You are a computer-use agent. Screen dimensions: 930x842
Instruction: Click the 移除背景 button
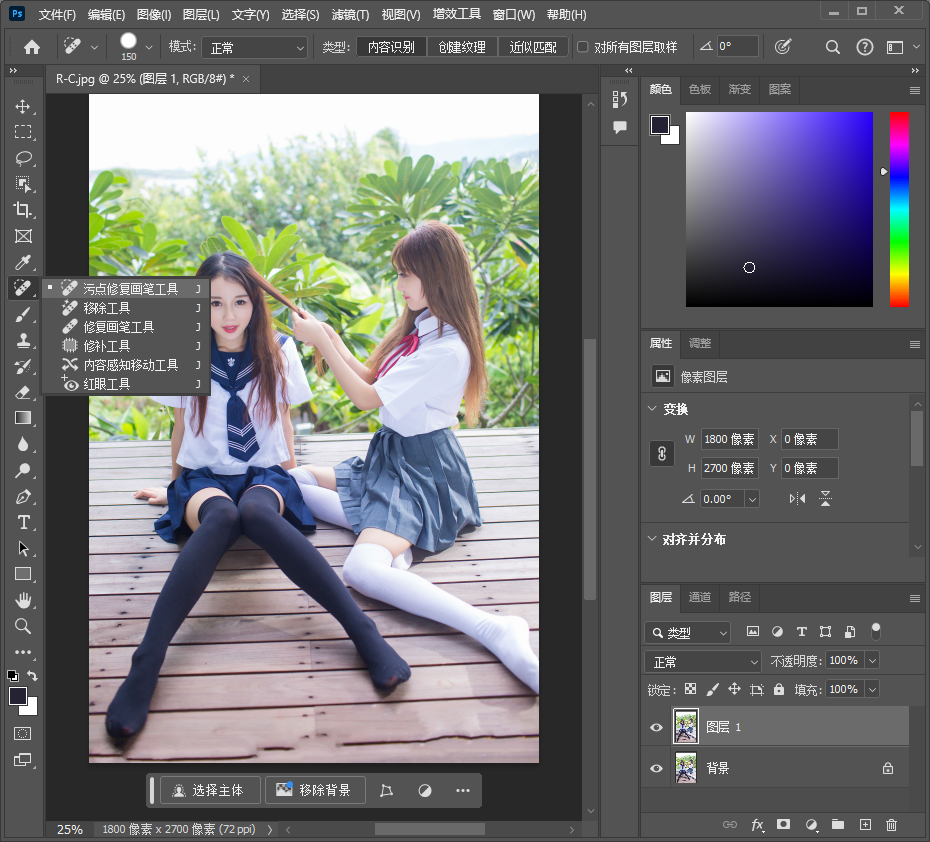(314, 790)
